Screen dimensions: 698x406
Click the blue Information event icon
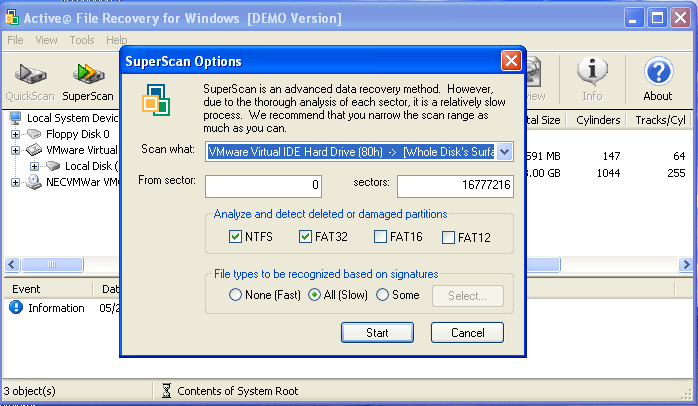click(x=16, y=308)
